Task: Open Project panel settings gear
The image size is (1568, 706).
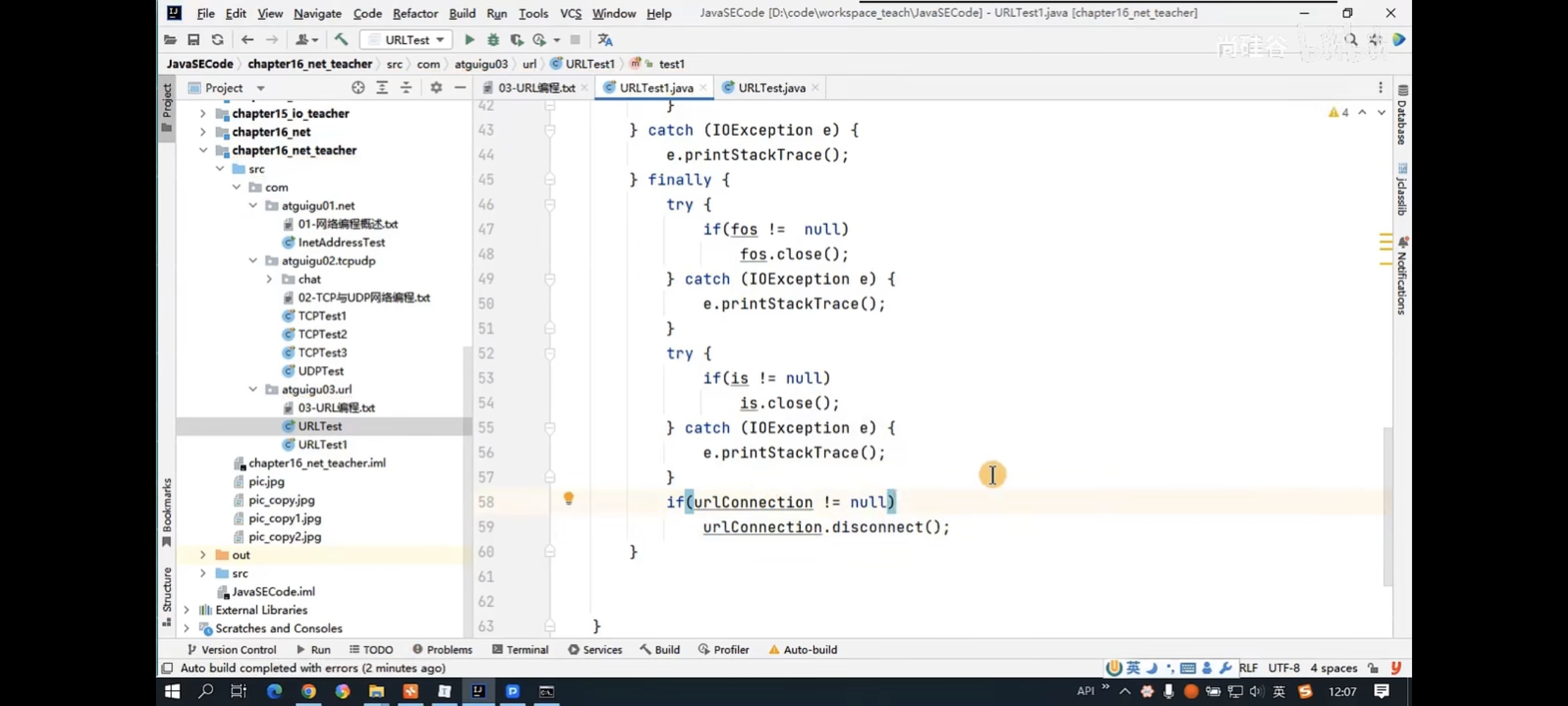Action: coord(436,88)
